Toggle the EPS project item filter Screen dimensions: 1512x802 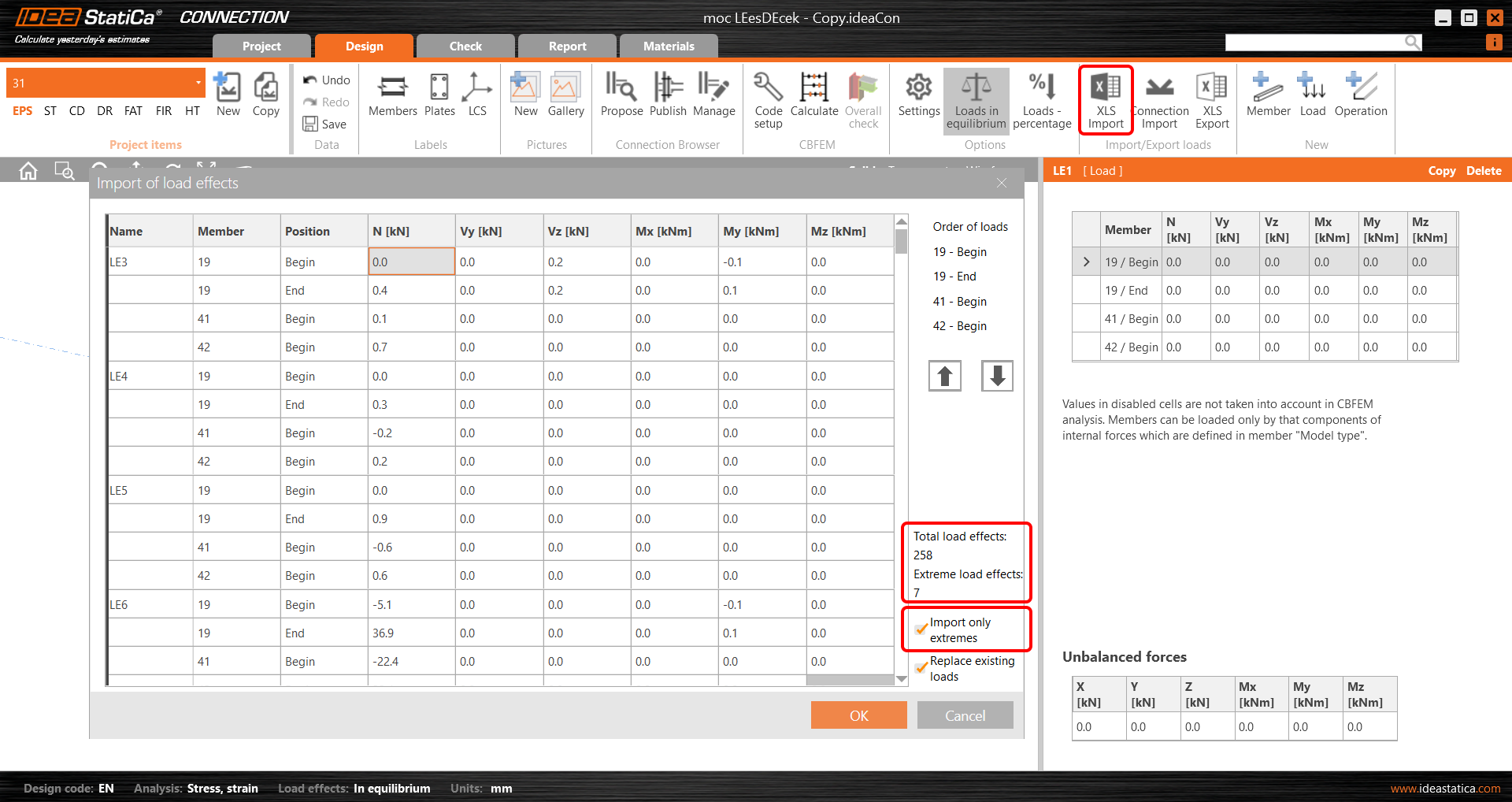[x=22, y=110]
